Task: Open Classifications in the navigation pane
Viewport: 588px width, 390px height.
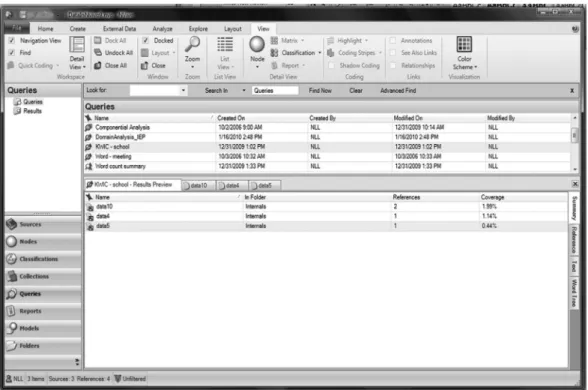Action: coord(44,259)
